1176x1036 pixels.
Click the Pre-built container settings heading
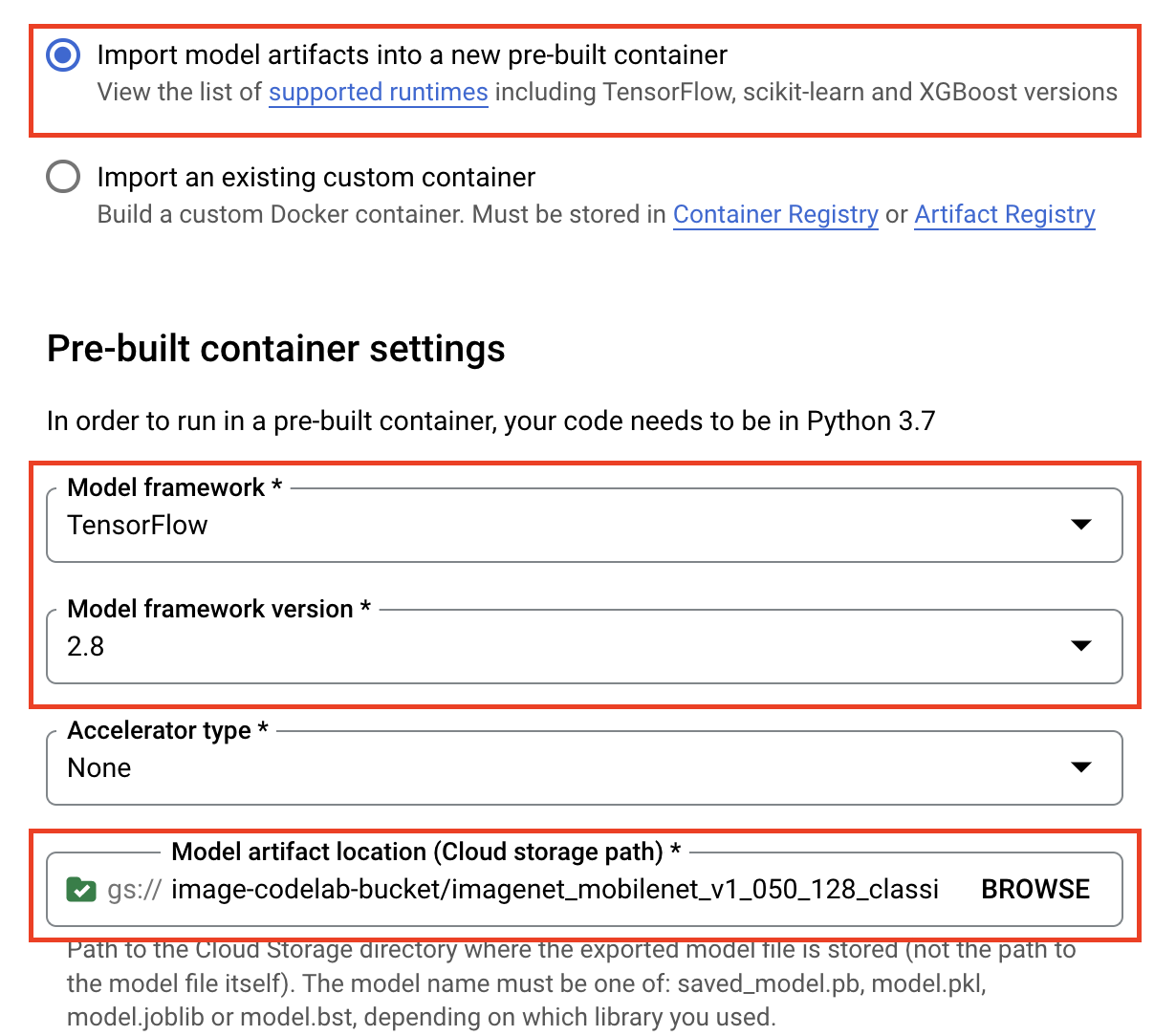[x=276, y=348]
